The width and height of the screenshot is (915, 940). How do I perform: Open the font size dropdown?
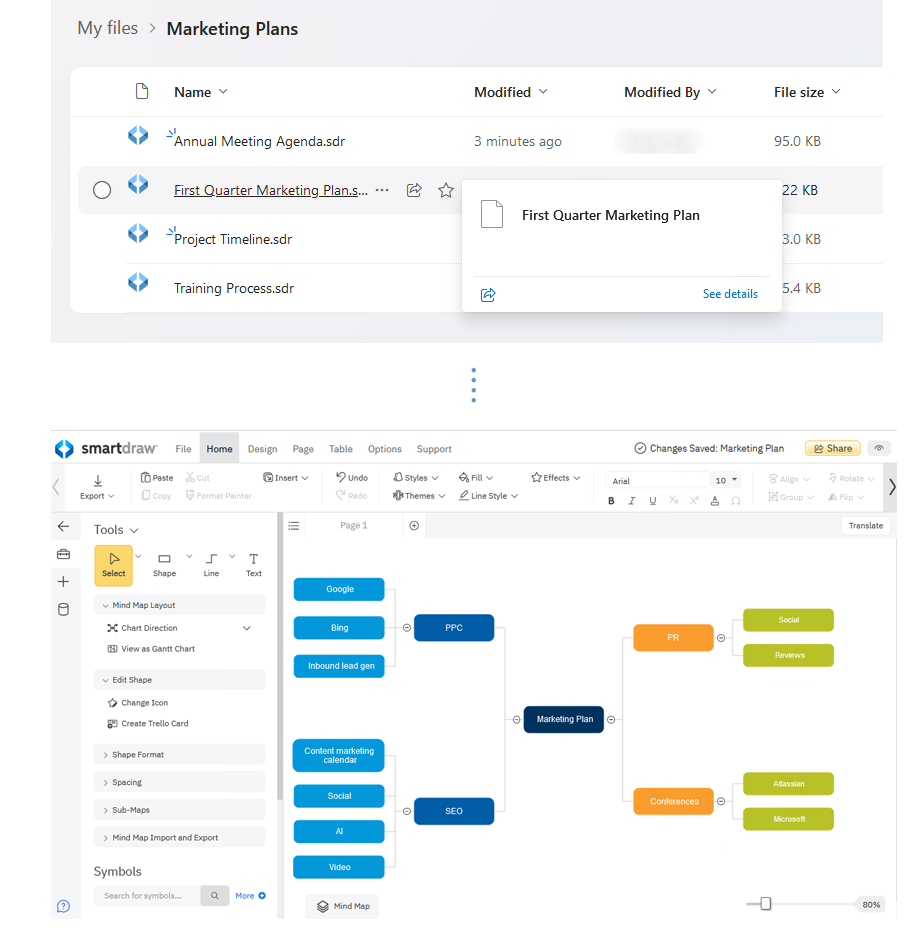725,480
